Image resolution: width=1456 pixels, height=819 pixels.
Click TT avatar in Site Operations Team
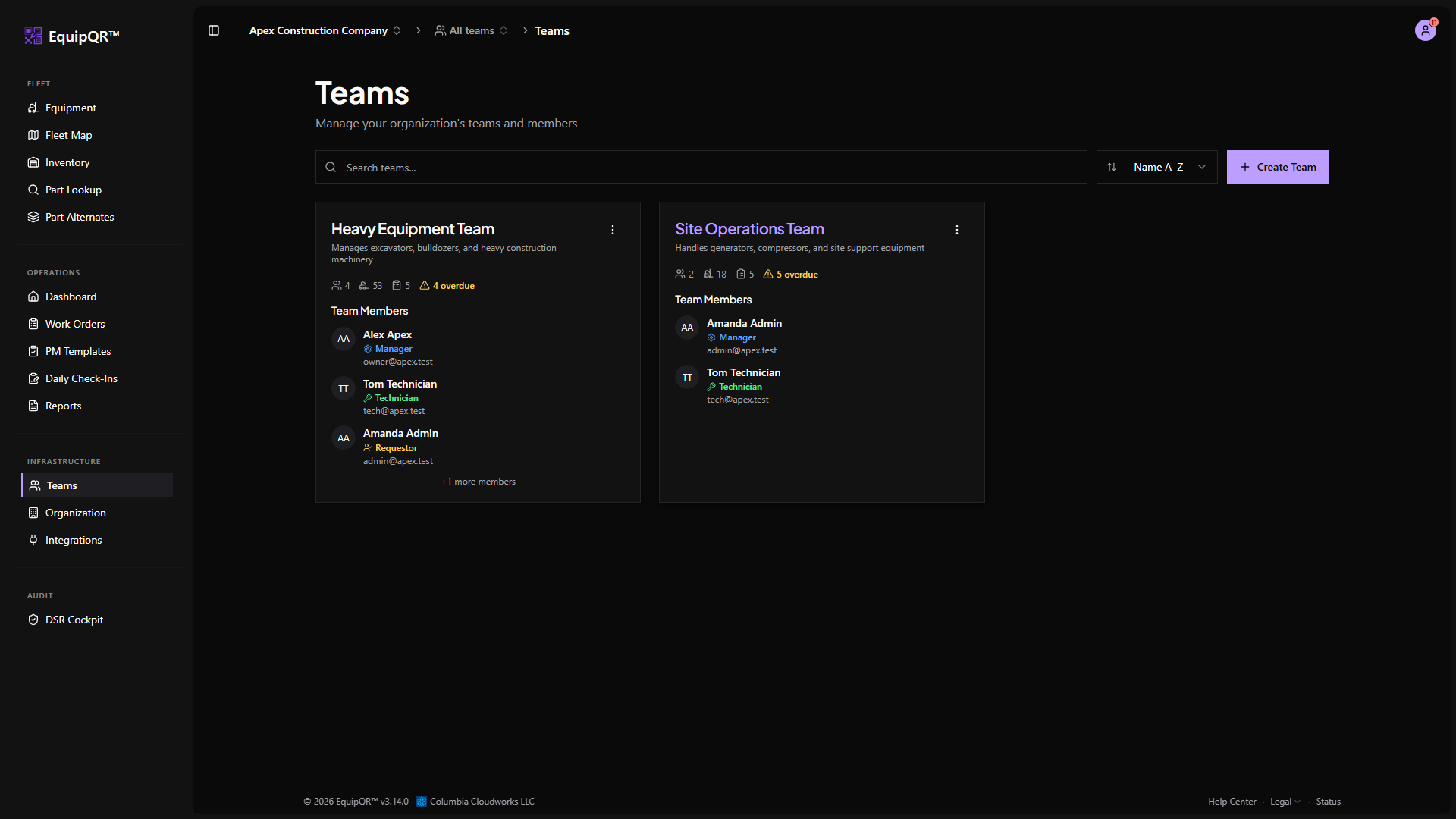[x=687, y=377]
